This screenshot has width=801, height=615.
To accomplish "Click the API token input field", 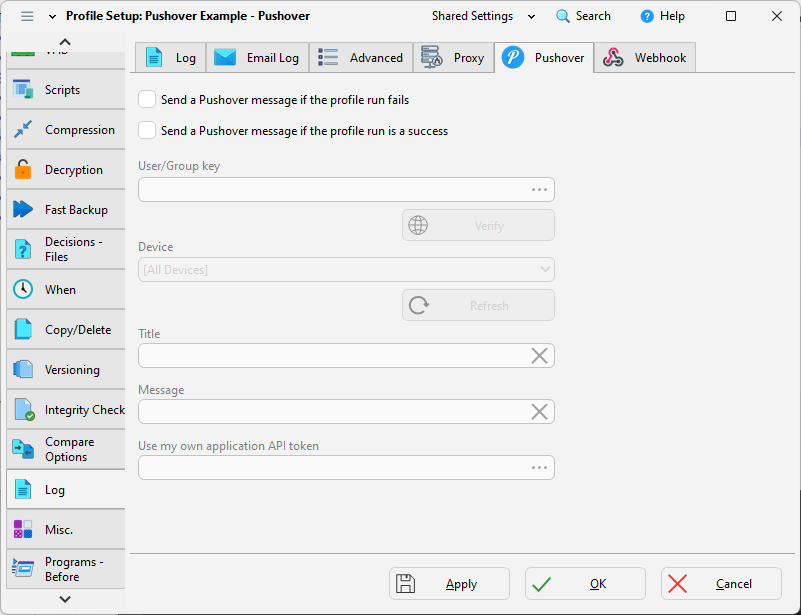I will [346, 467].
